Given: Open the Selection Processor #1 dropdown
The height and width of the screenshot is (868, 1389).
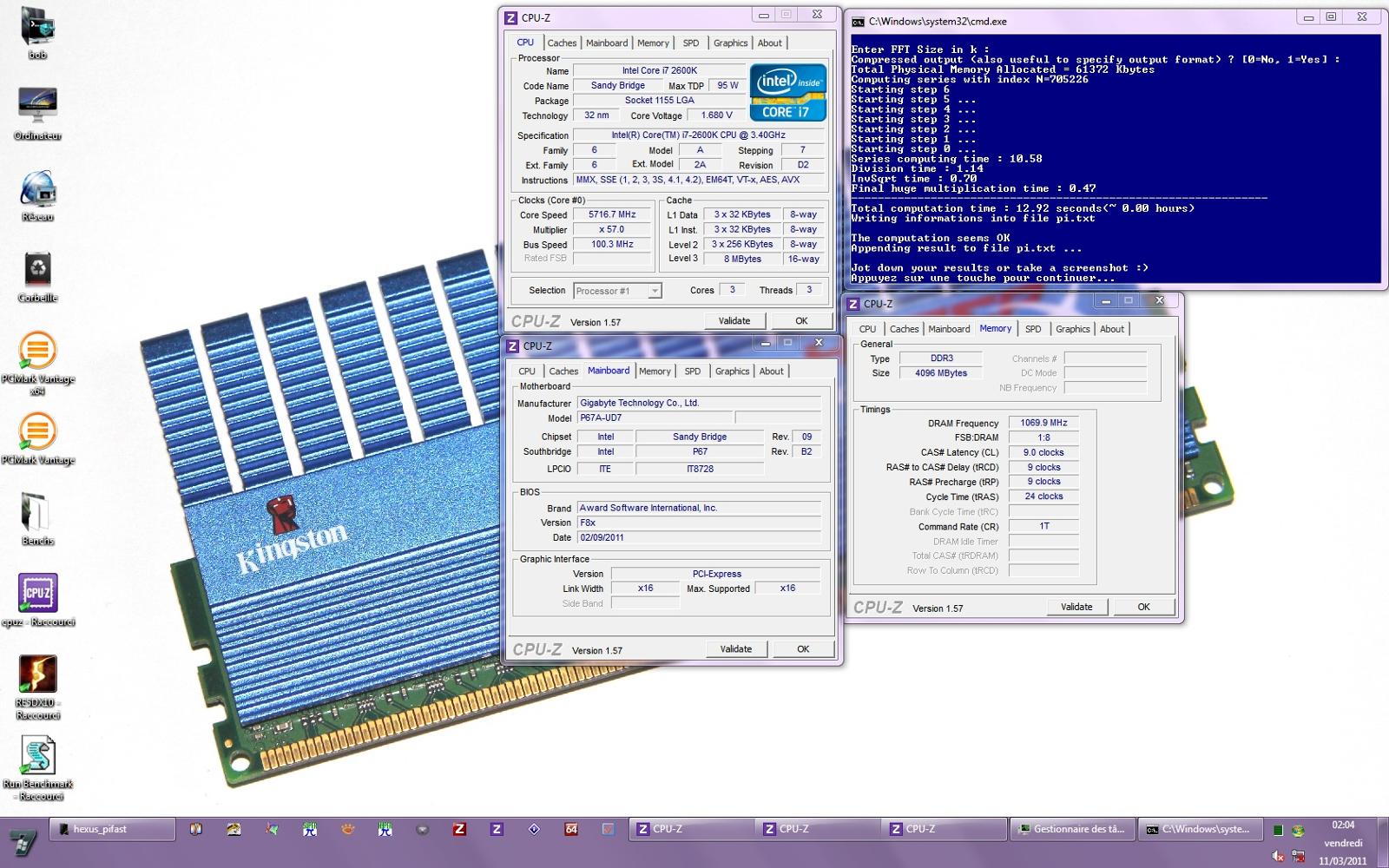Looking at the screenshot, I should tap(617, 291).
